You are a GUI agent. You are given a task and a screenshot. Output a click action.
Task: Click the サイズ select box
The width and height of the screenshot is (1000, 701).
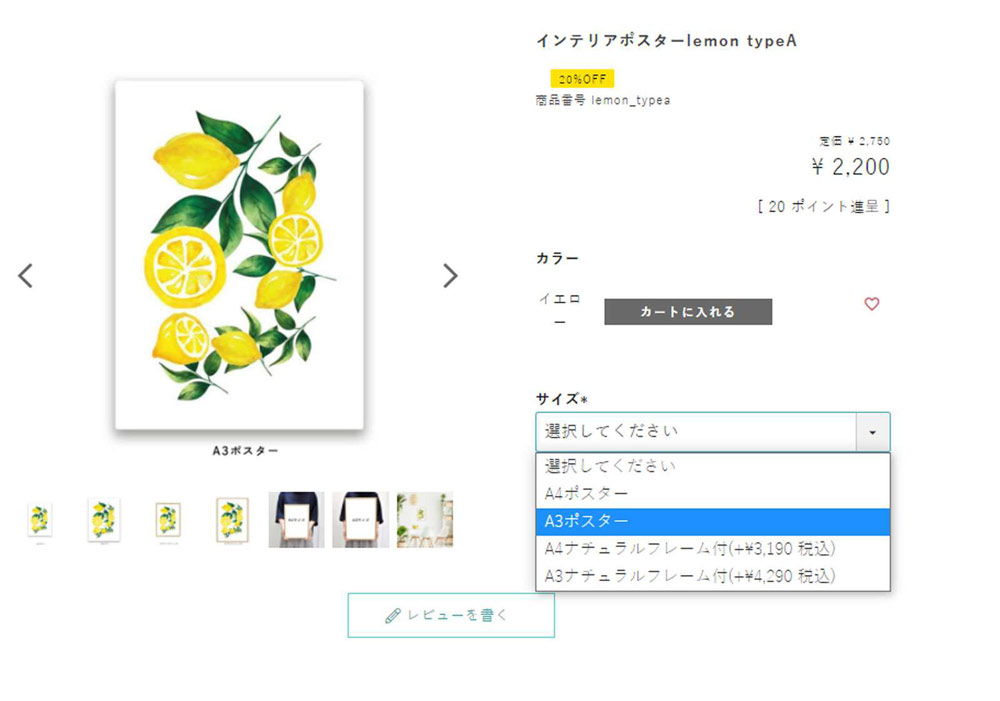point(712,432)
